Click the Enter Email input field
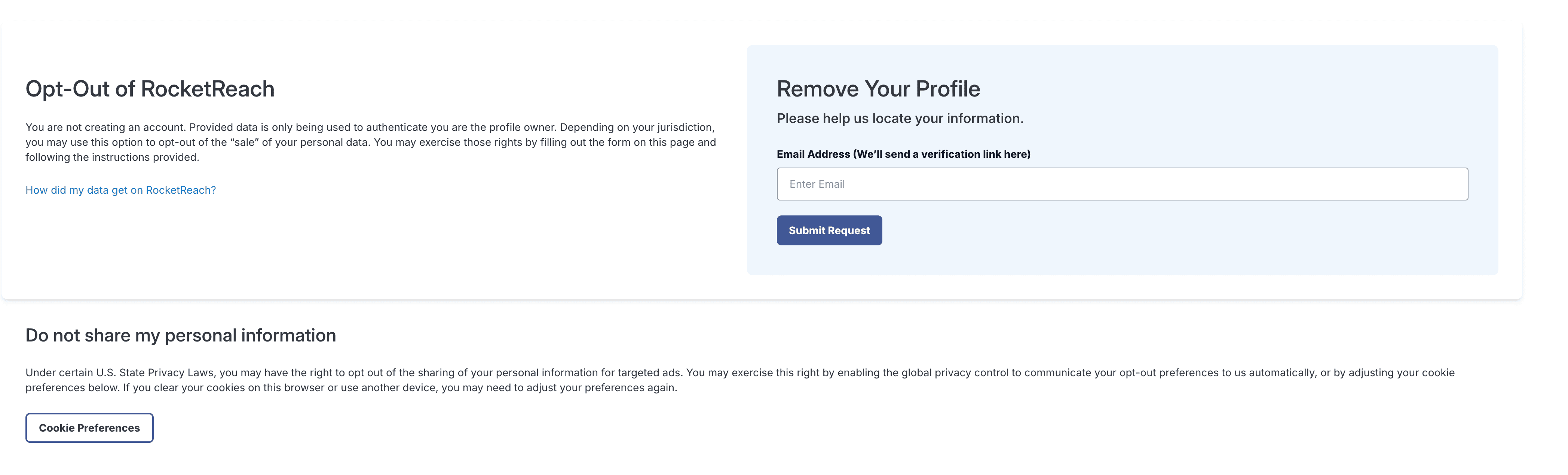 (1122, 184)
